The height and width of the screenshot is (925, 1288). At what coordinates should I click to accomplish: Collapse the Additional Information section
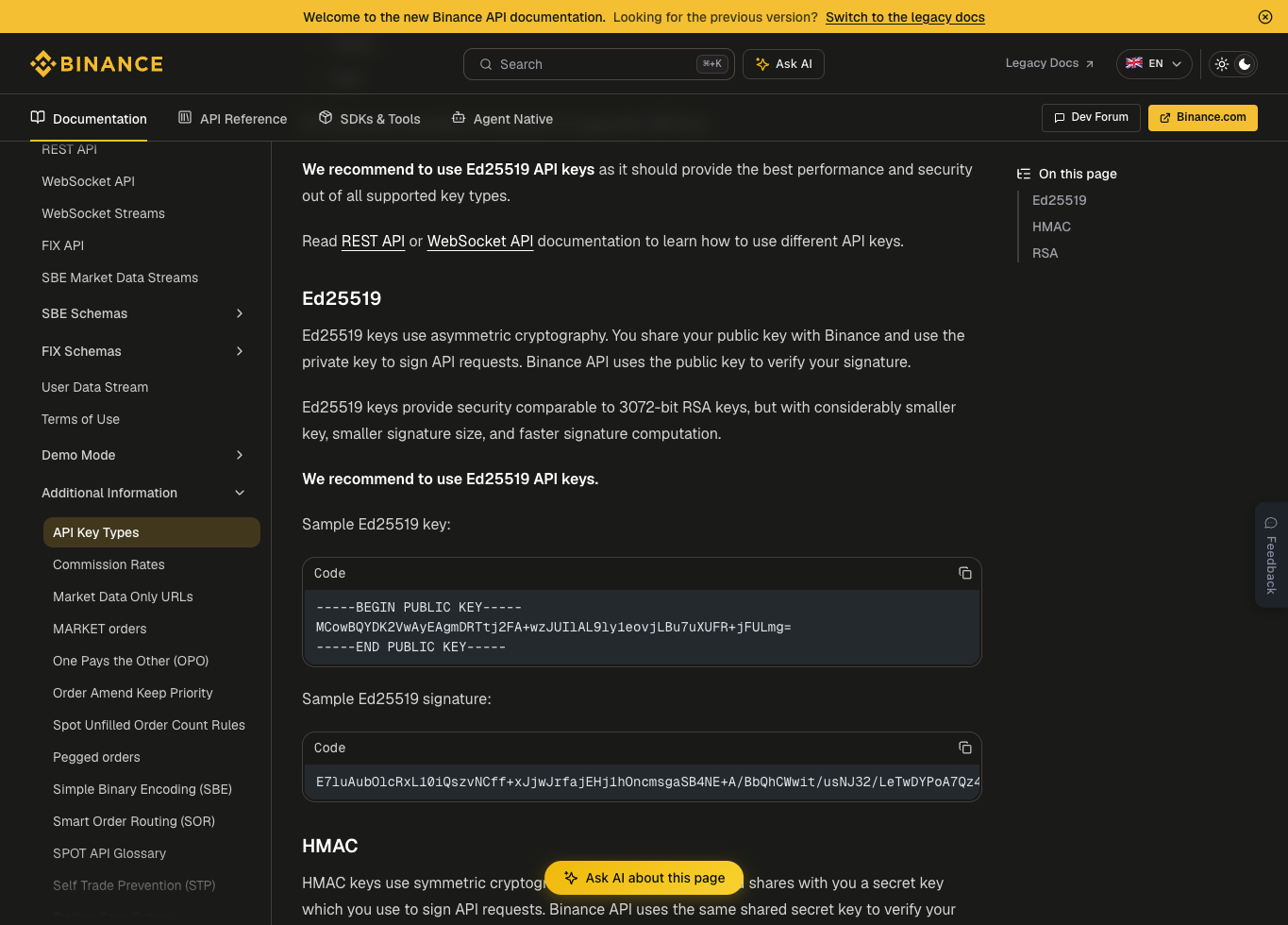pyautogui.click(x=143, y=493)
